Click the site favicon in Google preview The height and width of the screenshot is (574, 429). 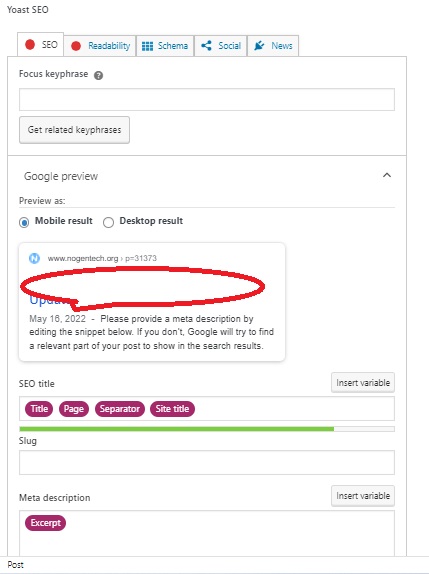point(34,258)
